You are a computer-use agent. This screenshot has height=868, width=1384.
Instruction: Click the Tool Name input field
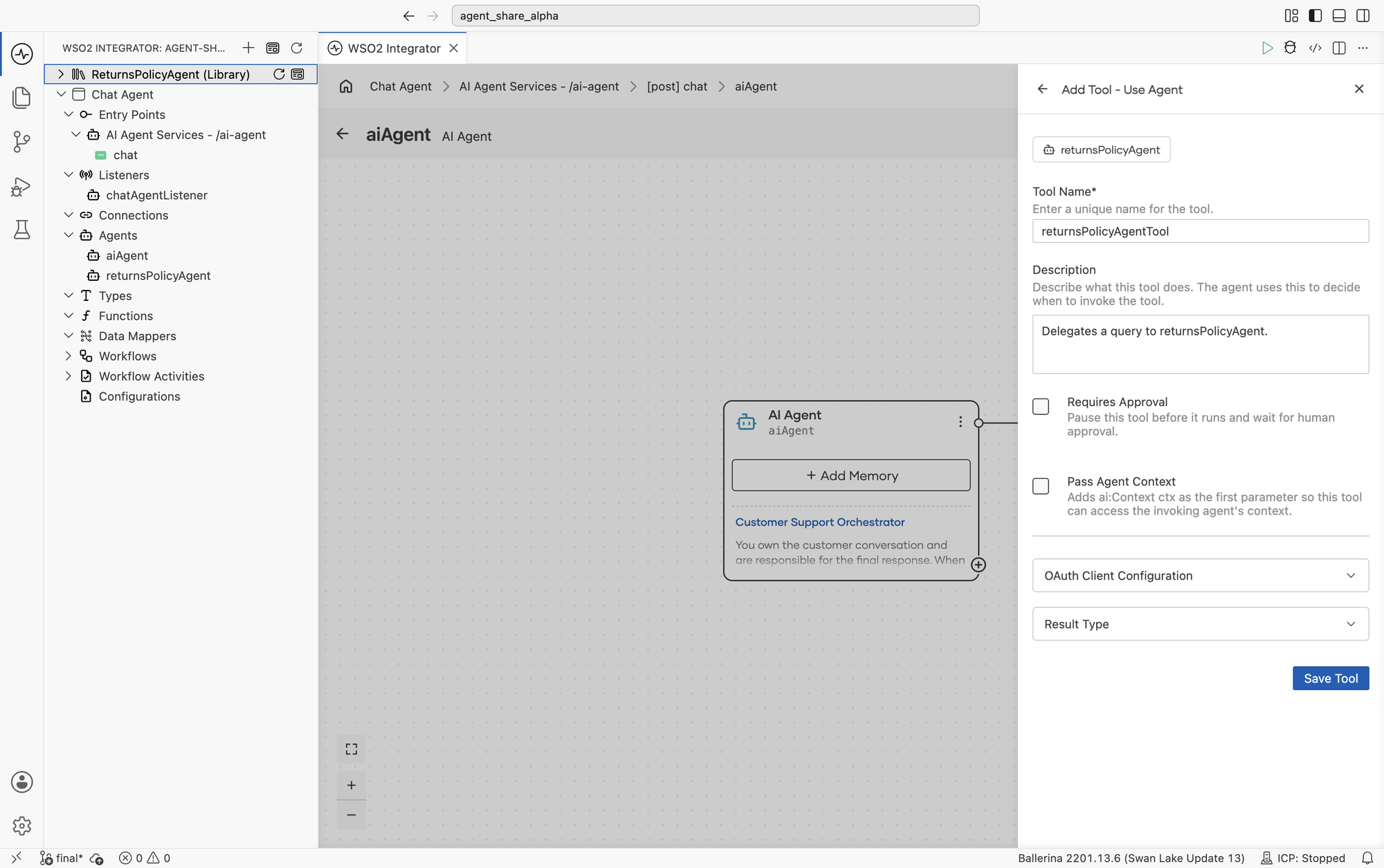[1201, 231]
